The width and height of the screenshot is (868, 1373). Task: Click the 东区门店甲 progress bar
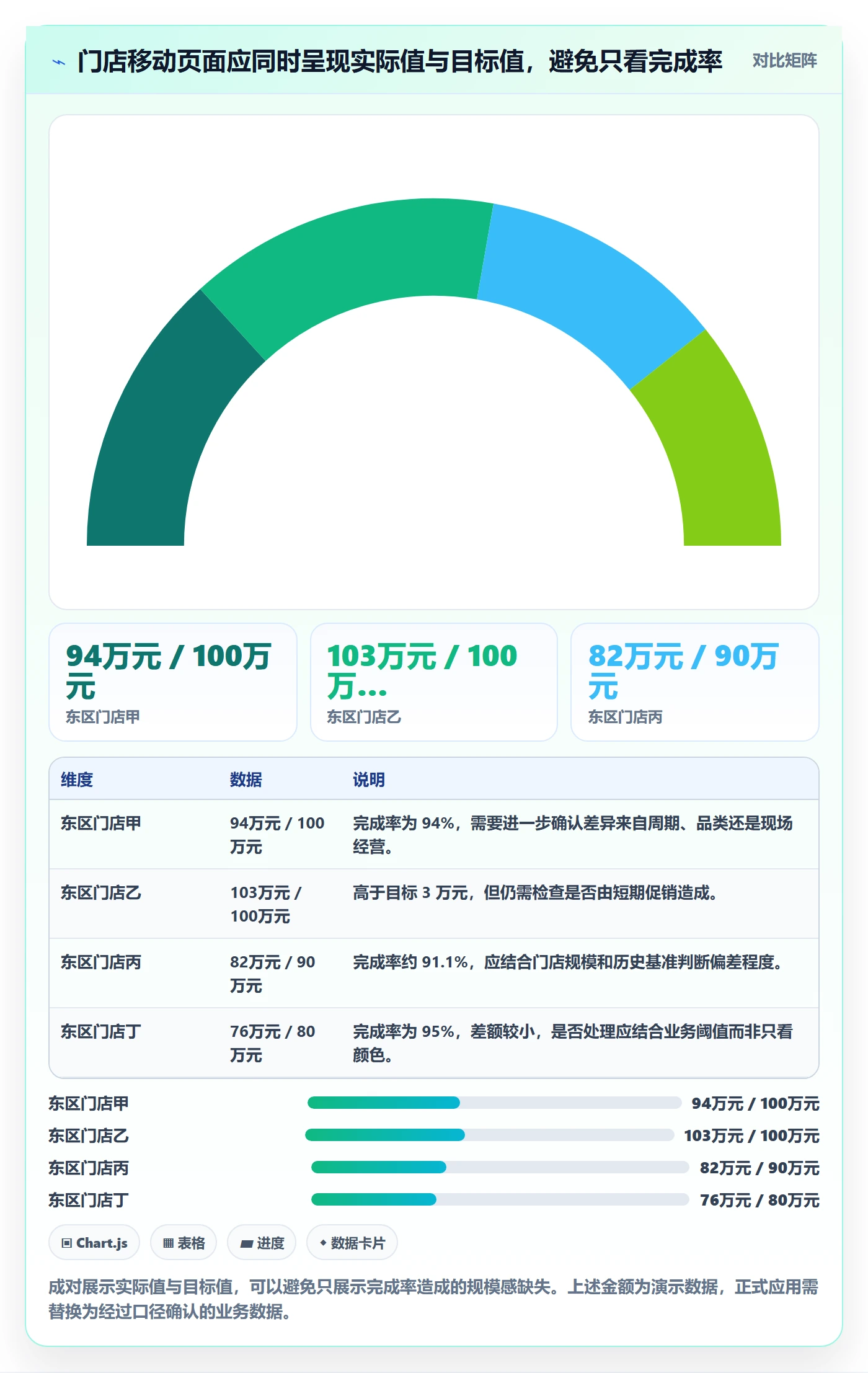[x=495, y=1103]
